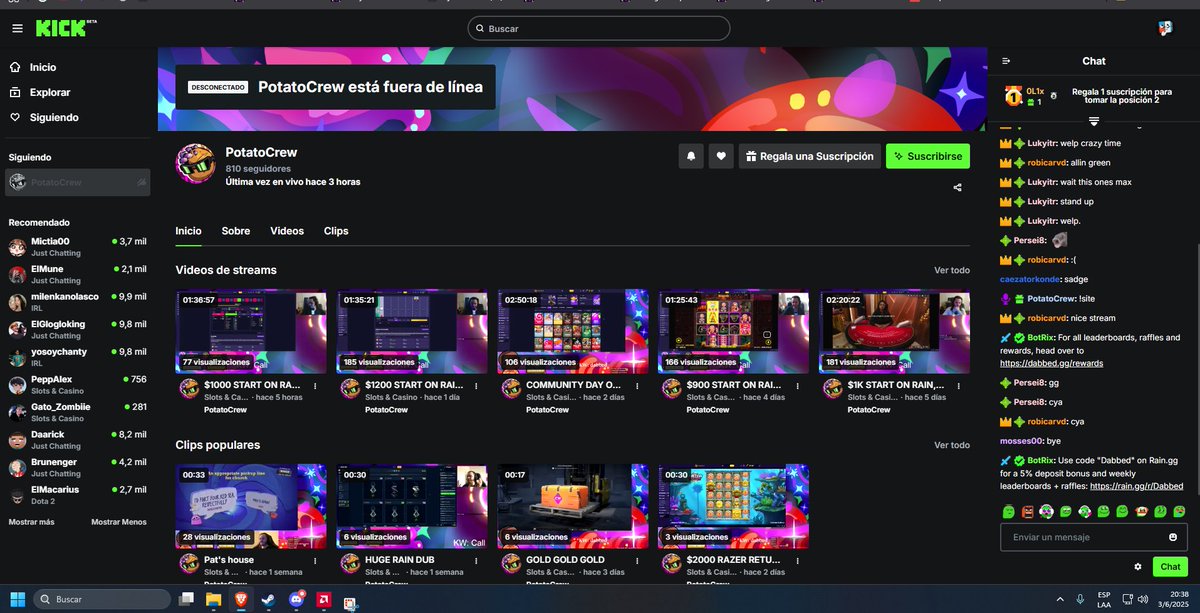Viewport: 1200px width, 613px height.
Task: Click Regala una Suscripción button
Action: point(810,156)
